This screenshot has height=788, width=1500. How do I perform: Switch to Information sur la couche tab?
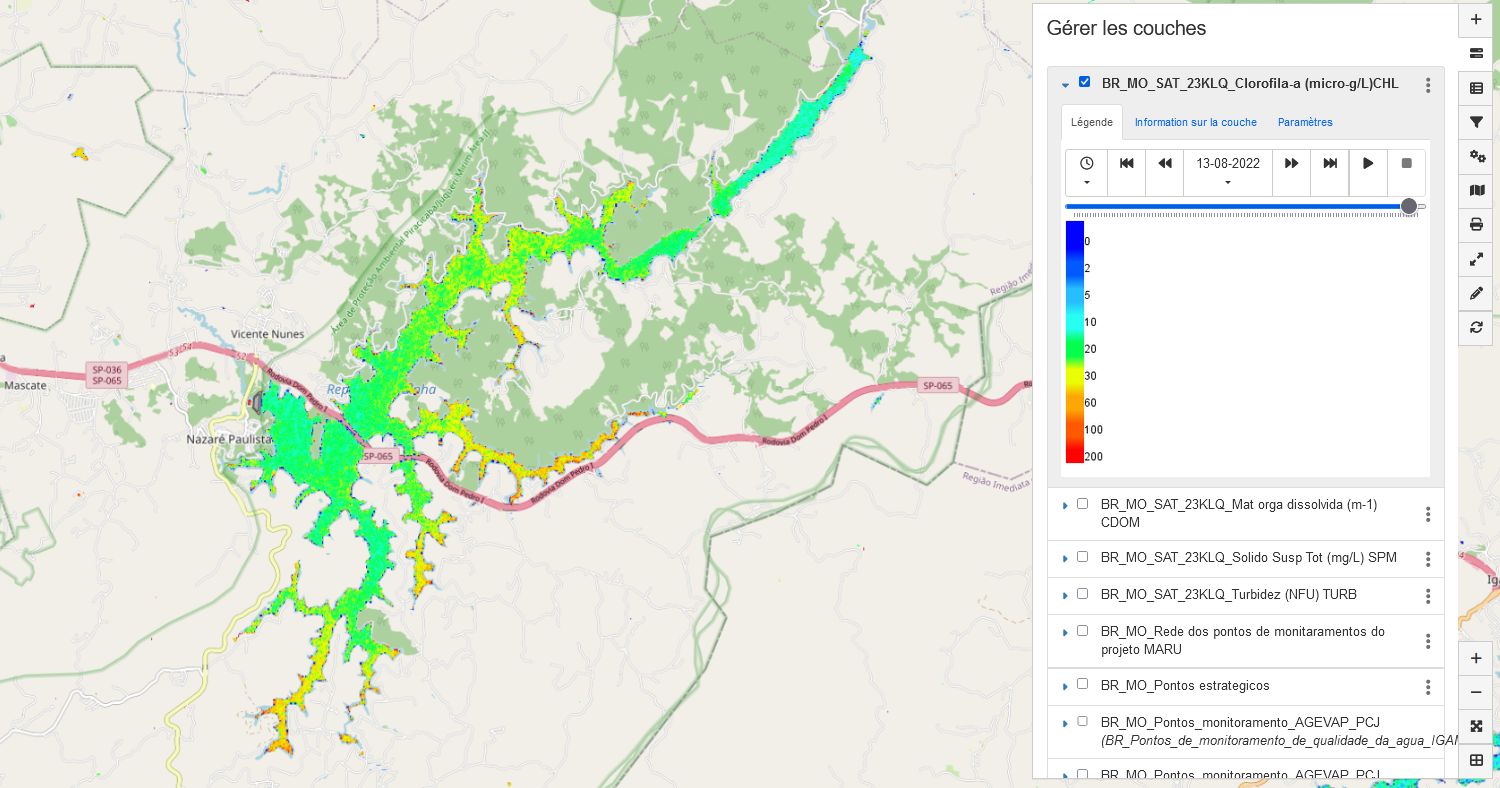1195,122
